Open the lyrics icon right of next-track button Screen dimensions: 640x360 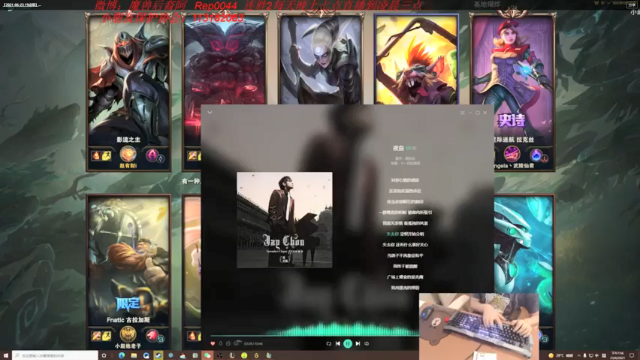coord(367,344)
